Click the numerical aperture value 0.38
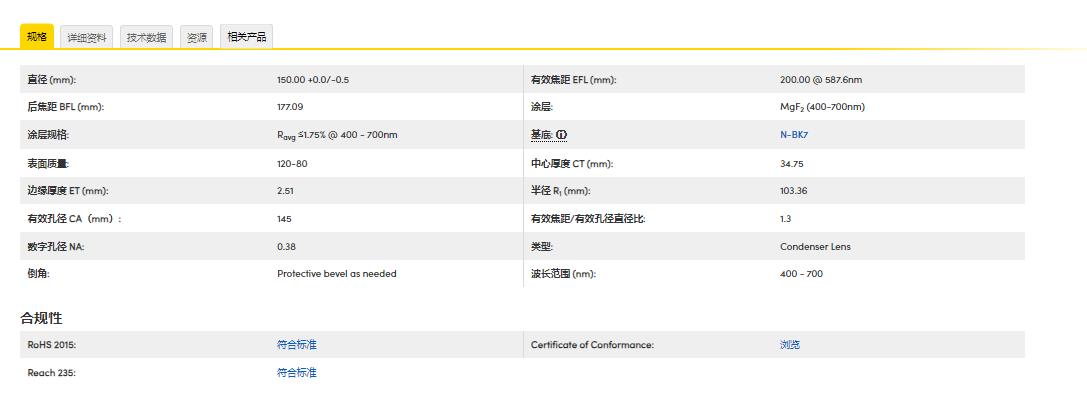The width and height of the screenshot is (1087, 416). pyautogui.click(x=286, y=246)
